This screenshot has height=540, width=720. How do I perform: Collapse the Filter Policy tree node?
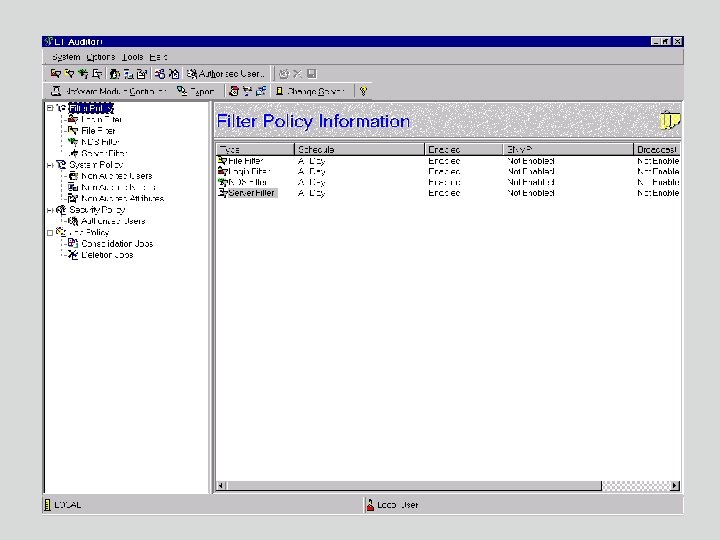click(x=49, y=108)
